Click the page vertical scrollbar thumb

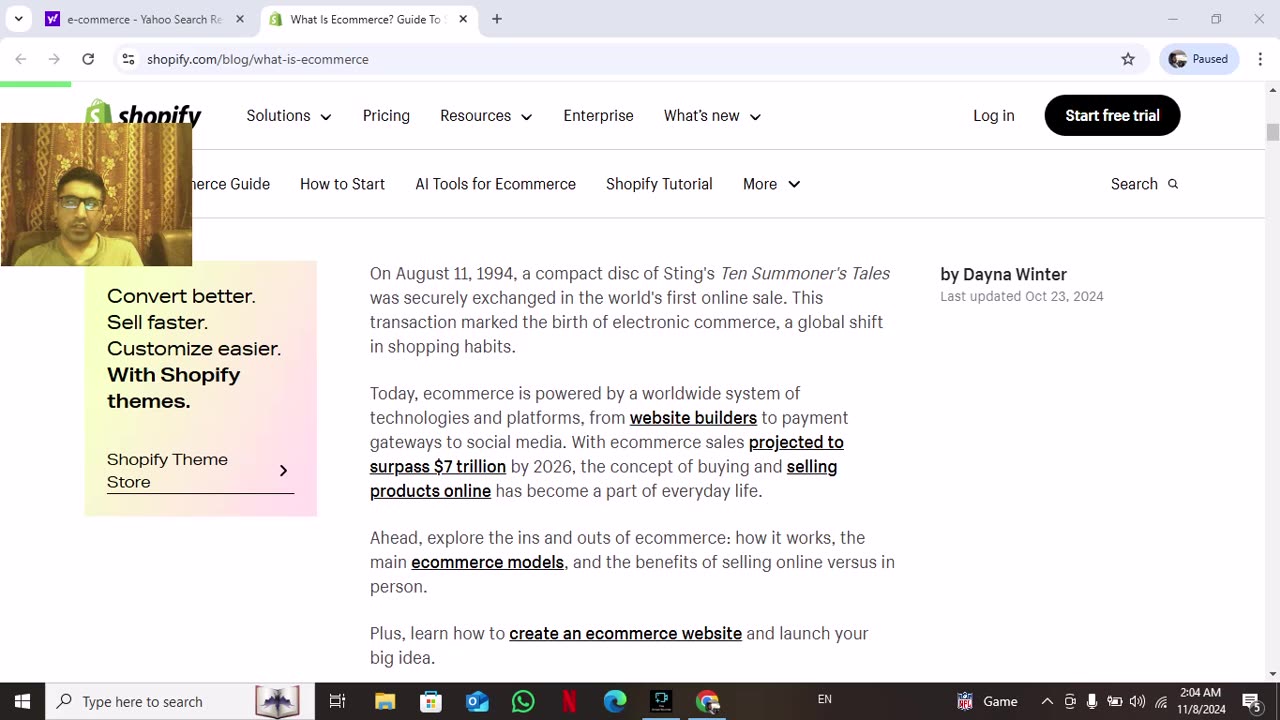coord(1272,132)
